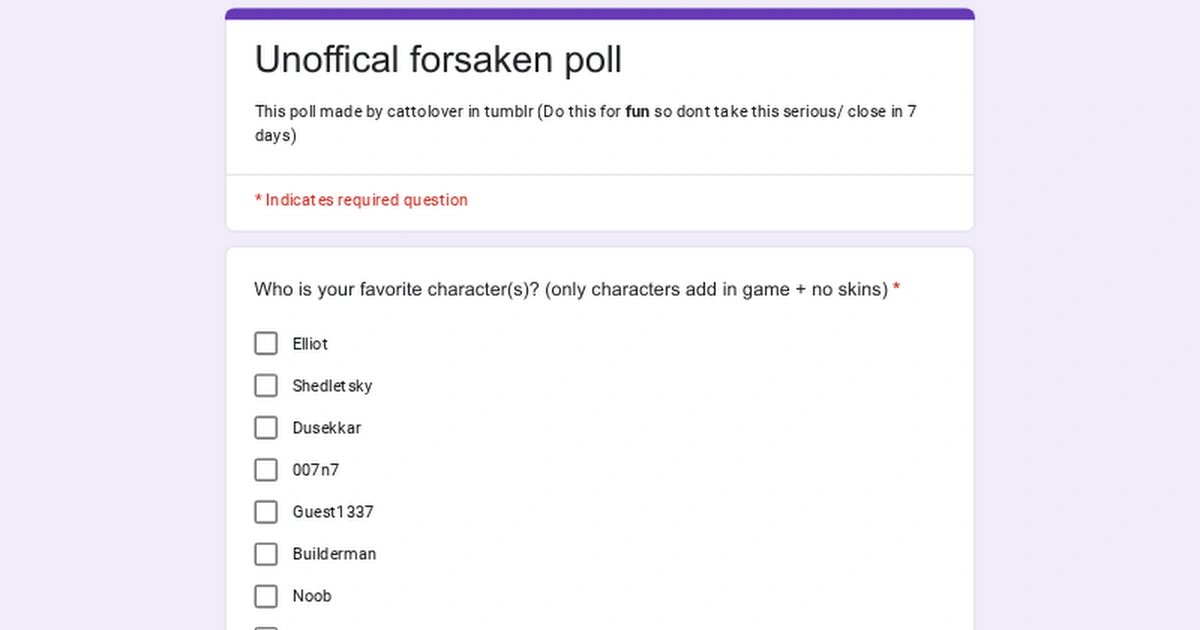Click the Dusekkar label text
The image size is (1200, 630).
click(x=327, y=427)
